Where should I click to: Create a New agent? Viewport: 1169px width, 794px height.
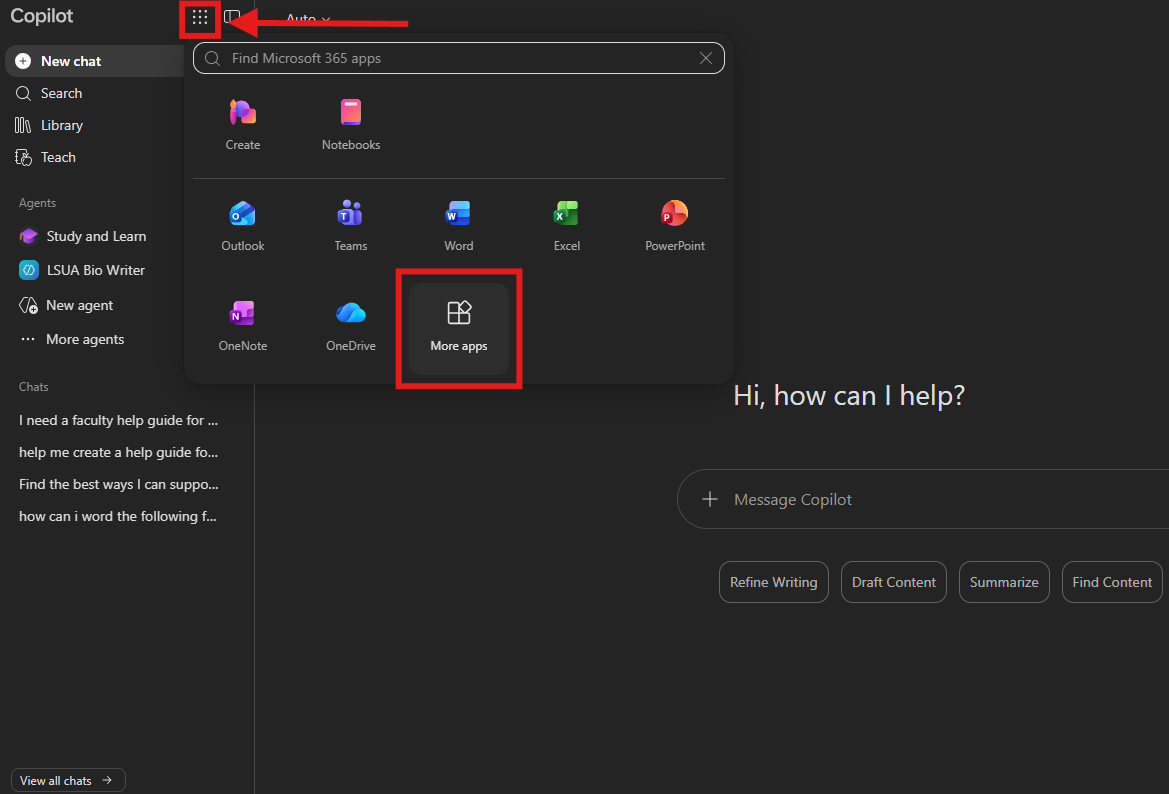(x=79, y=305)
